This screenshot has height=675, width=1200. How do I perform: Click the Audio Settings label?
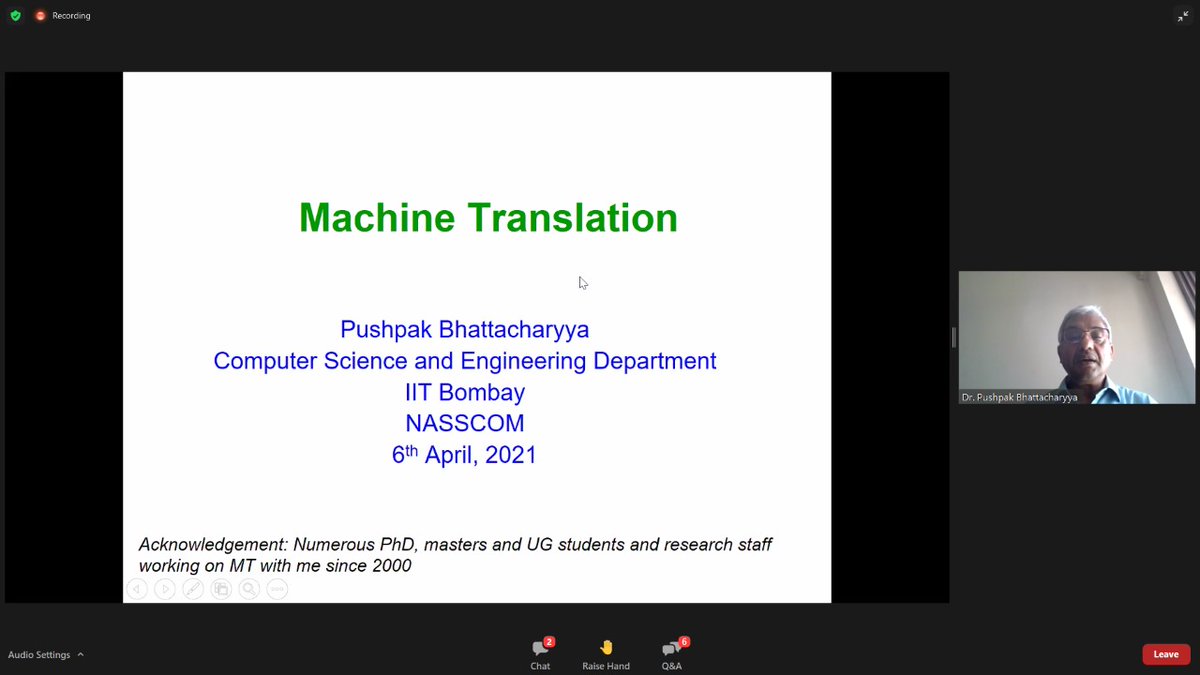click(39, 655)
